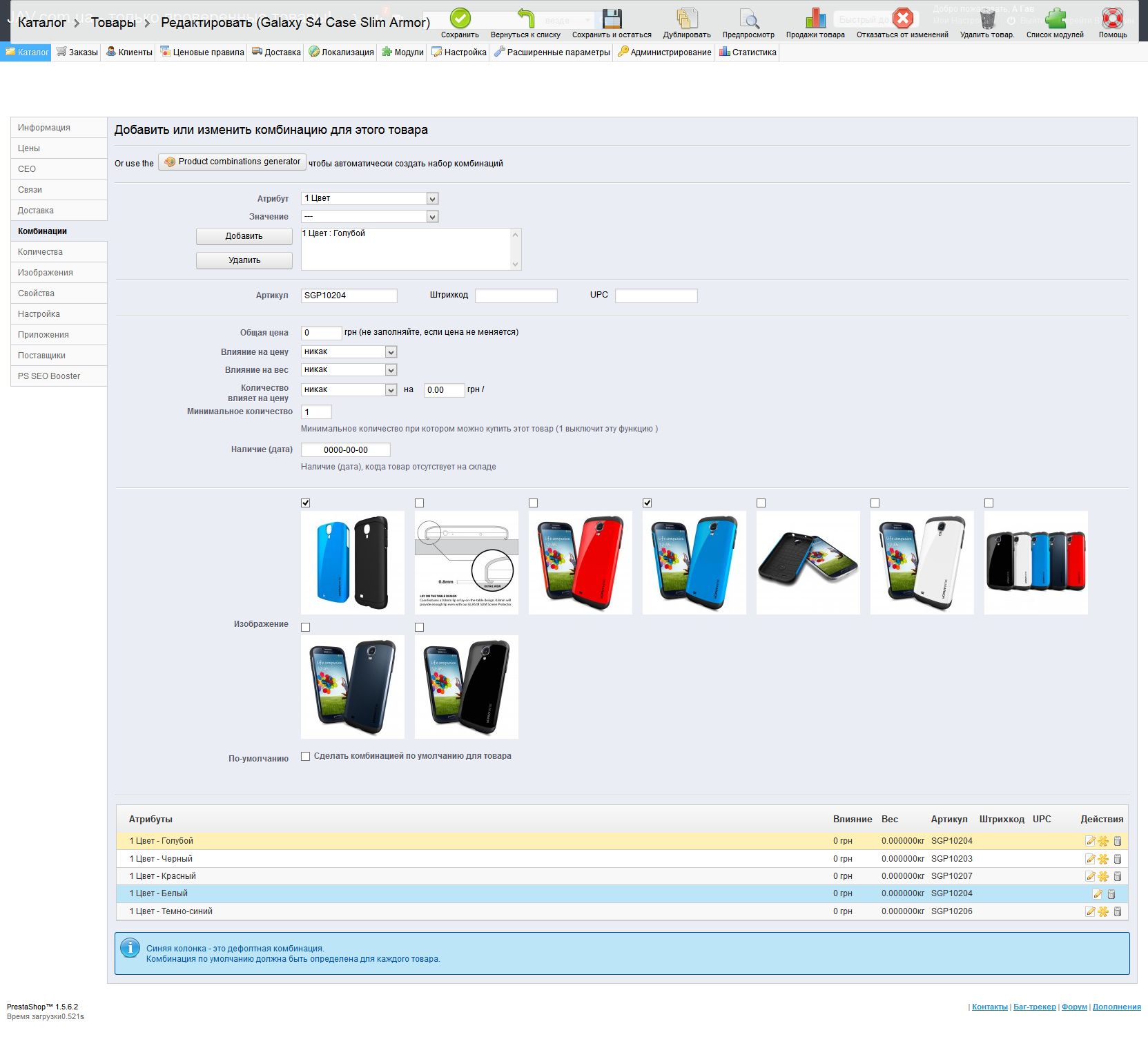The image size is (1148, 1046).
Task: Open the Влияние на цену dropdown
Action: 349,352
